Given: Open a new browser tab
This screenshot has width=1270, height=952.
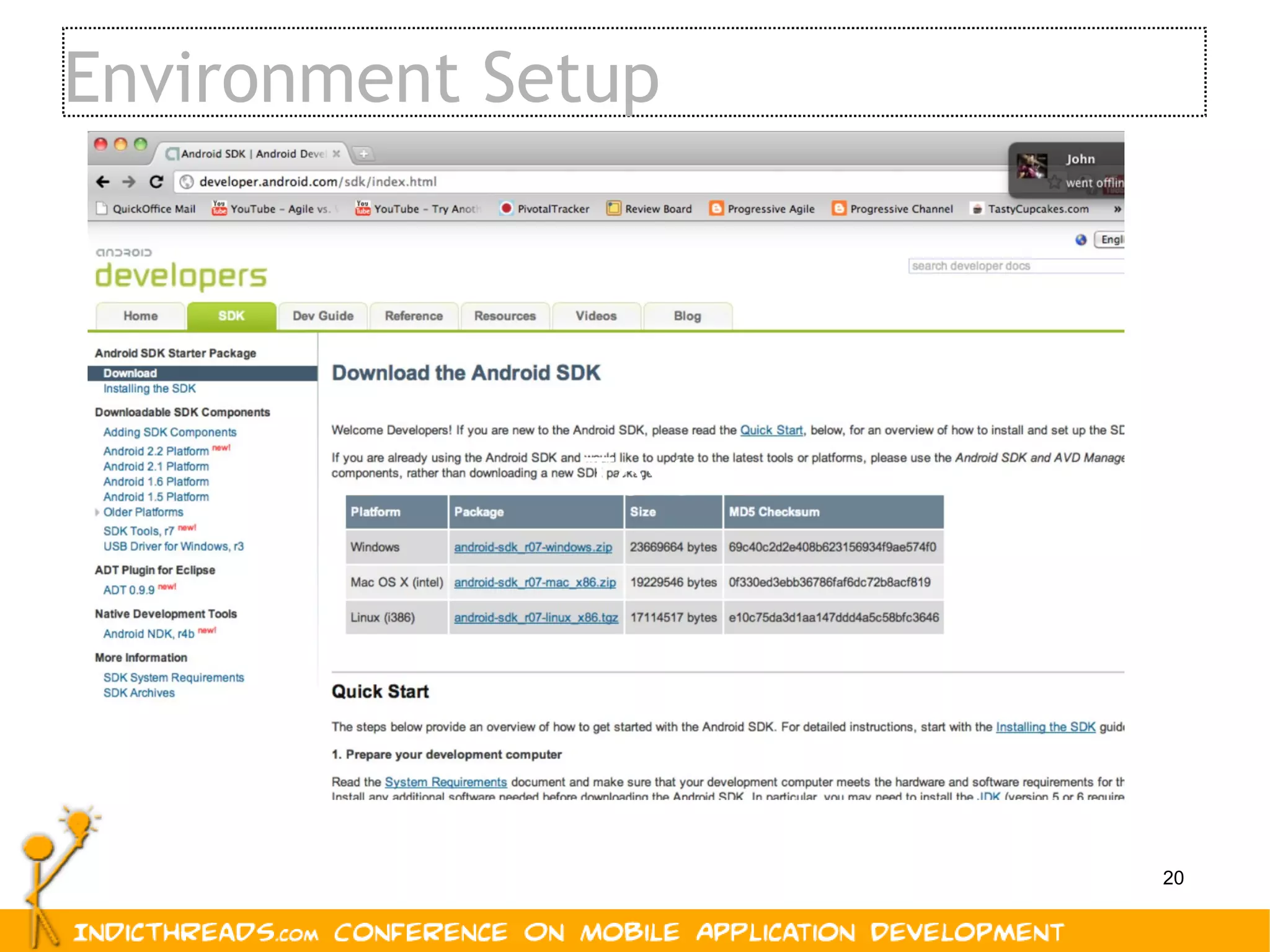Looking at the screenshot, I should pyautogui.click(x=364, y=154).
